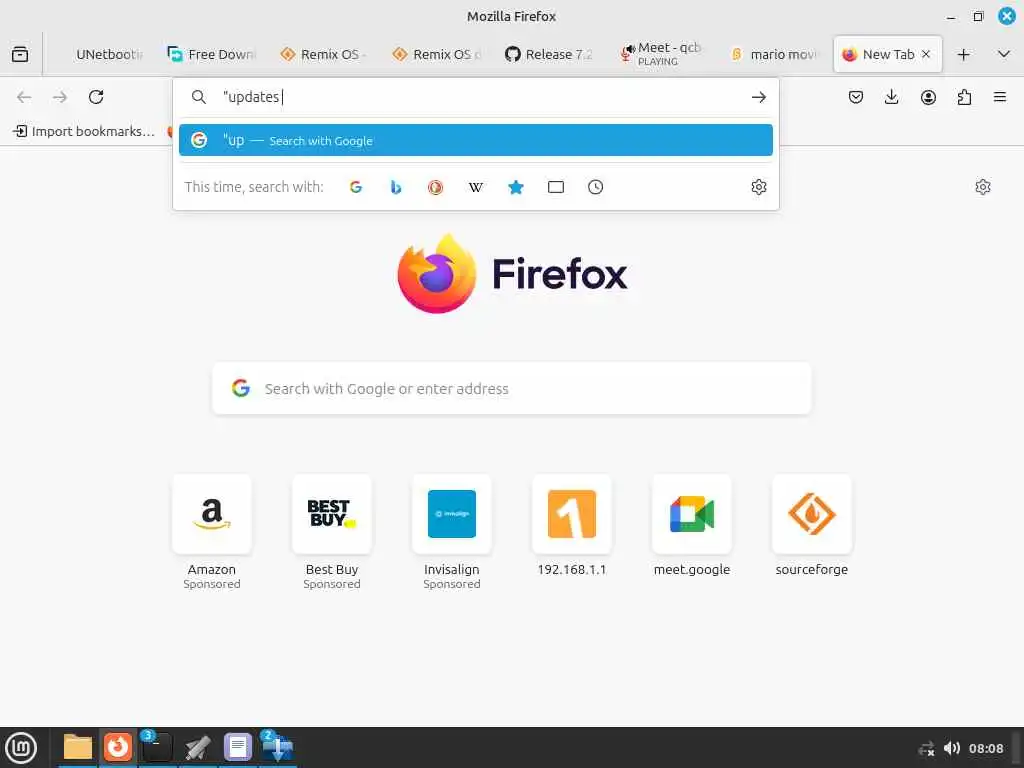Click the address bar containing "updates
1024x768 pixels.
click(x=475, y=97)
